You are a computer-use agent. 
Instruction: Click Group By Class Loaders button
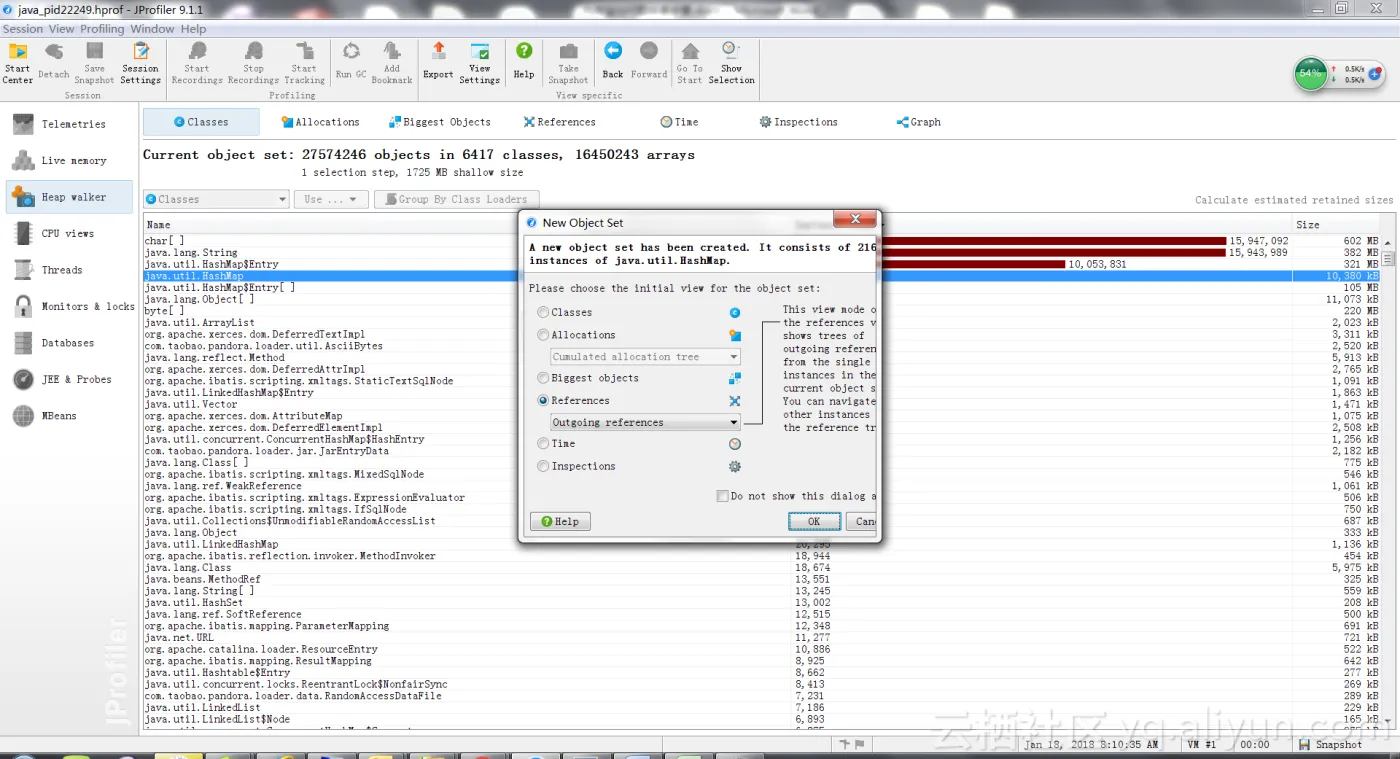(x=456, y=199)
